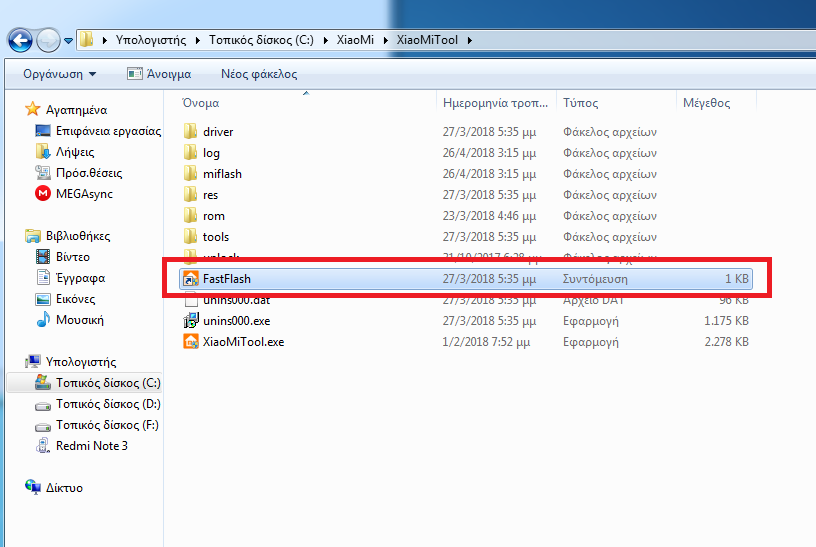Open Πρόσ.θέσεις recent places
Screen dimensions: 816x547
pyautogui.click(x=89, y=173)
